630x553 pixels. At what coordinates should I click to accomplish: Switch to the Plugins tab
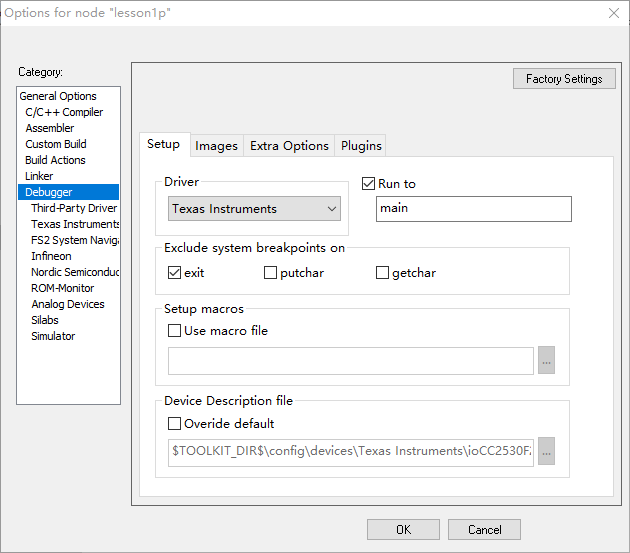[x=361, y=146]
